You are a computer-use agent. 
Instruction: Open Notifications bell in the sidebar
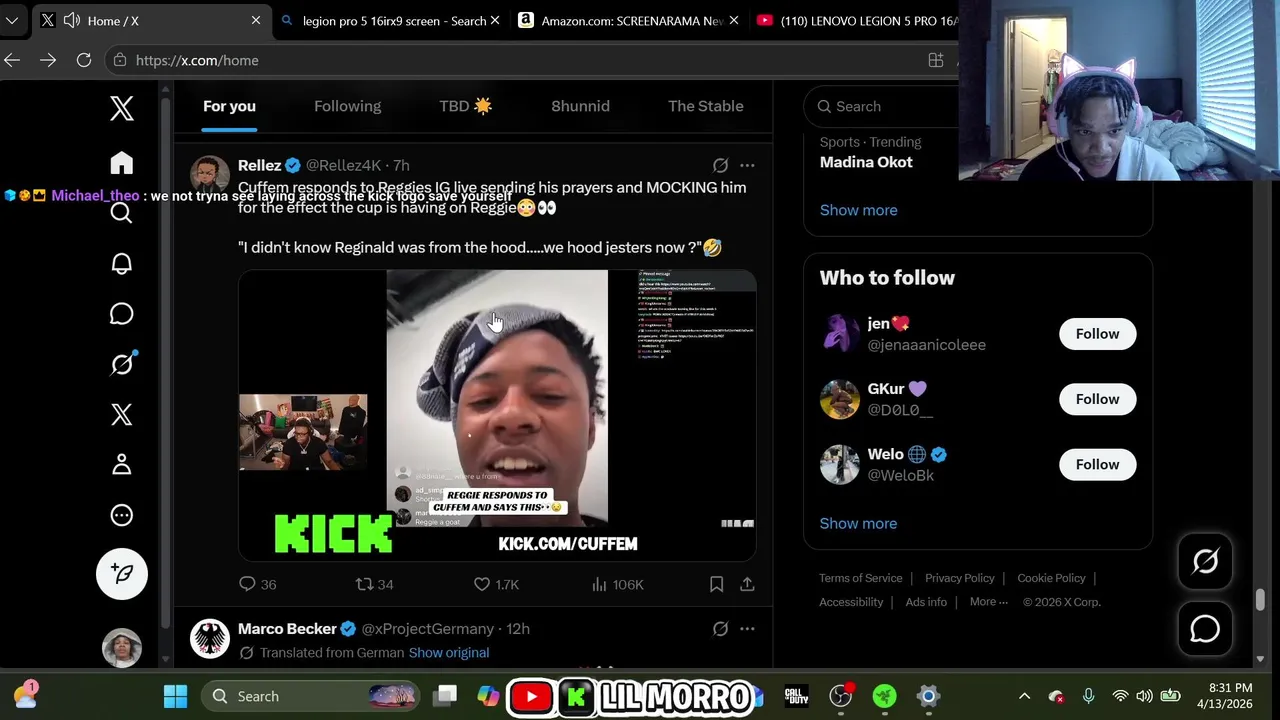(122, 263)
